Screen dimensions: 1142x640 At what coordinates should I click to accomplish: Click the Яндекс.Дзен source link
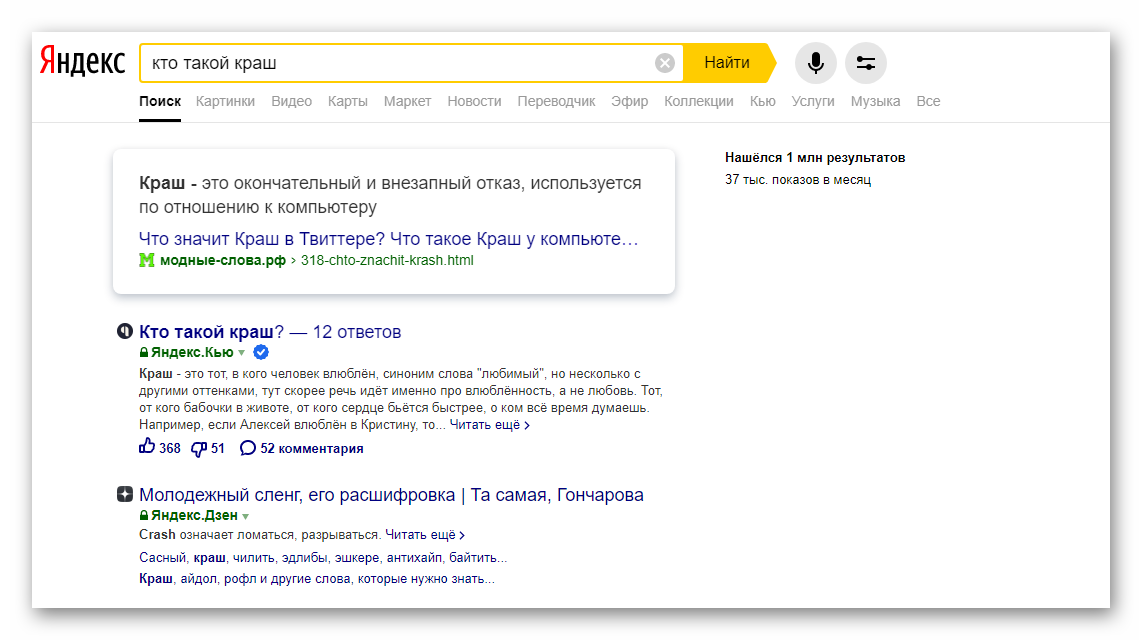click(x=194, y=515)
